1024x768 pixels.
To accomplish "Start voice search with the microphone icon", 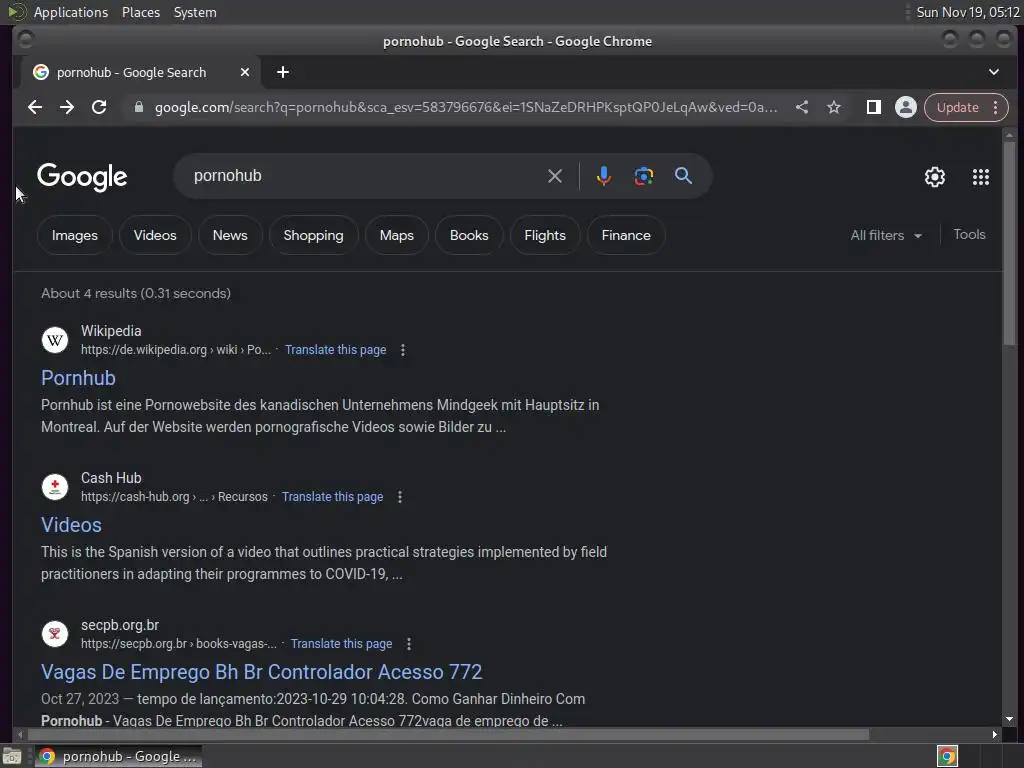I will click(x=604, y=176).
